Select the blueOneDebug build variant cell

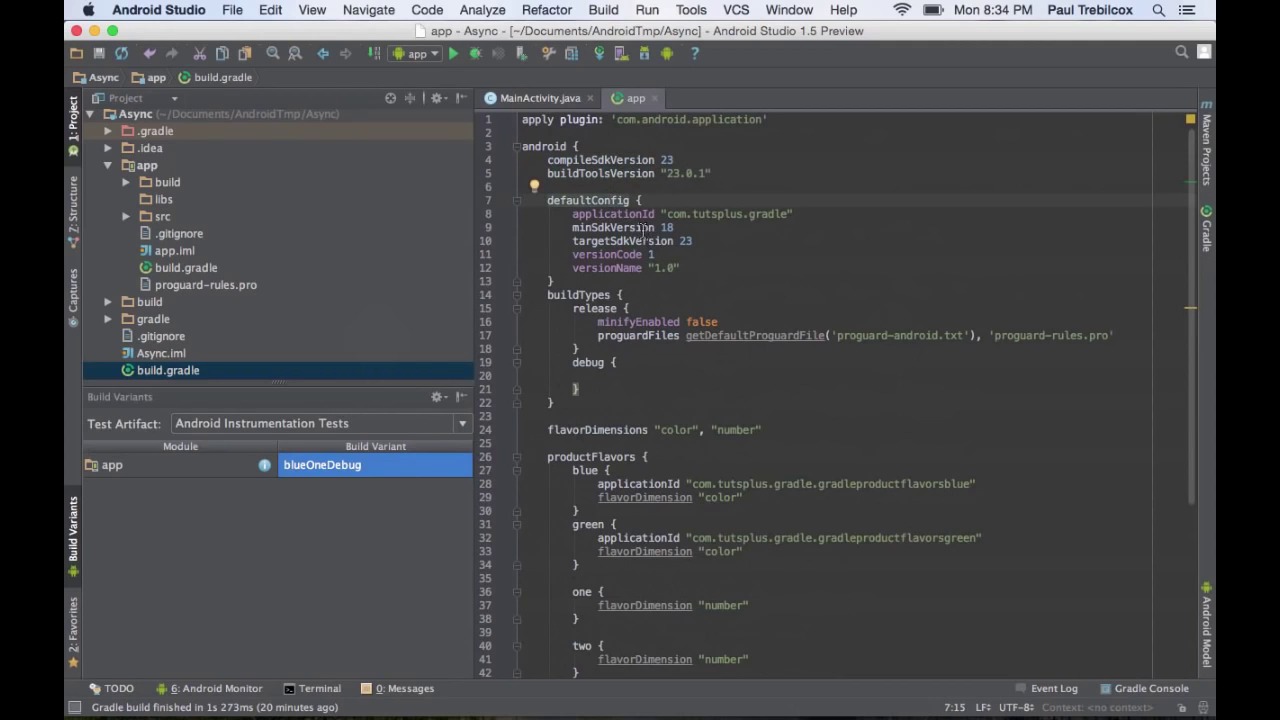(x=375, y=465)
